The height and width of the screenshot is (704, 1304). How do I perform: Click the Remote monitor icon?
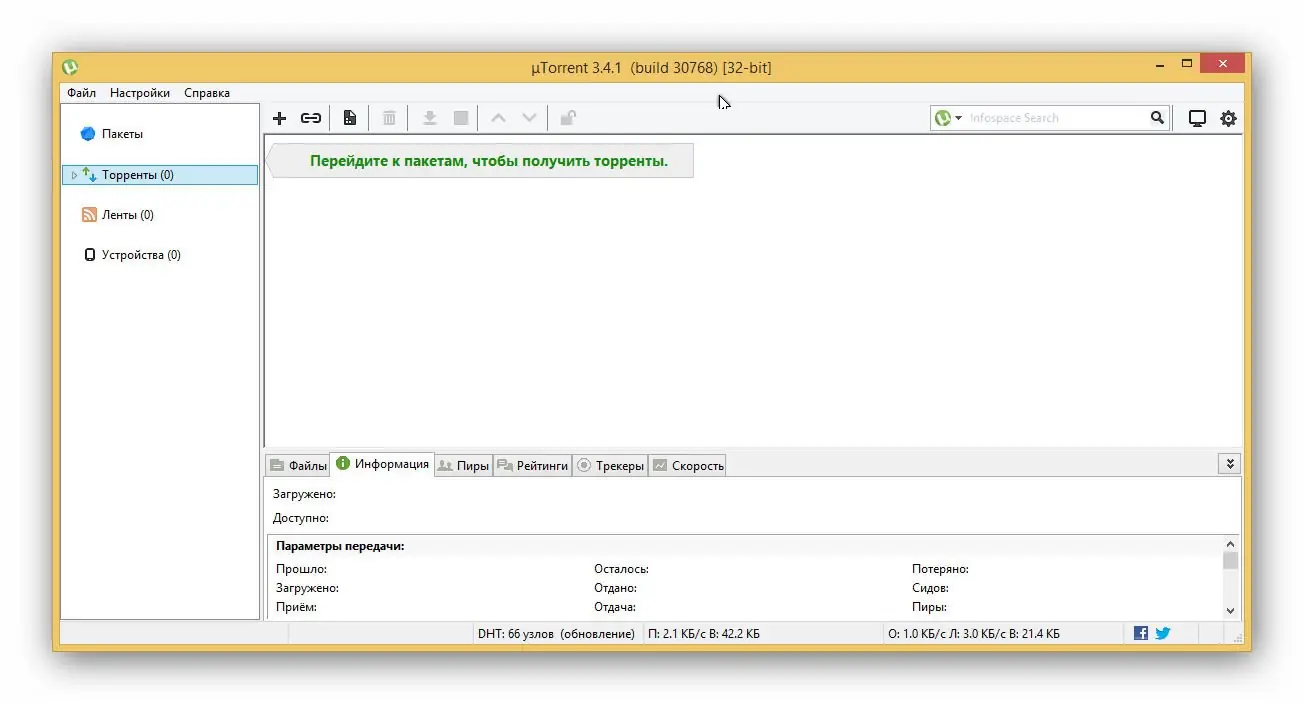(x=1197, y=118)
